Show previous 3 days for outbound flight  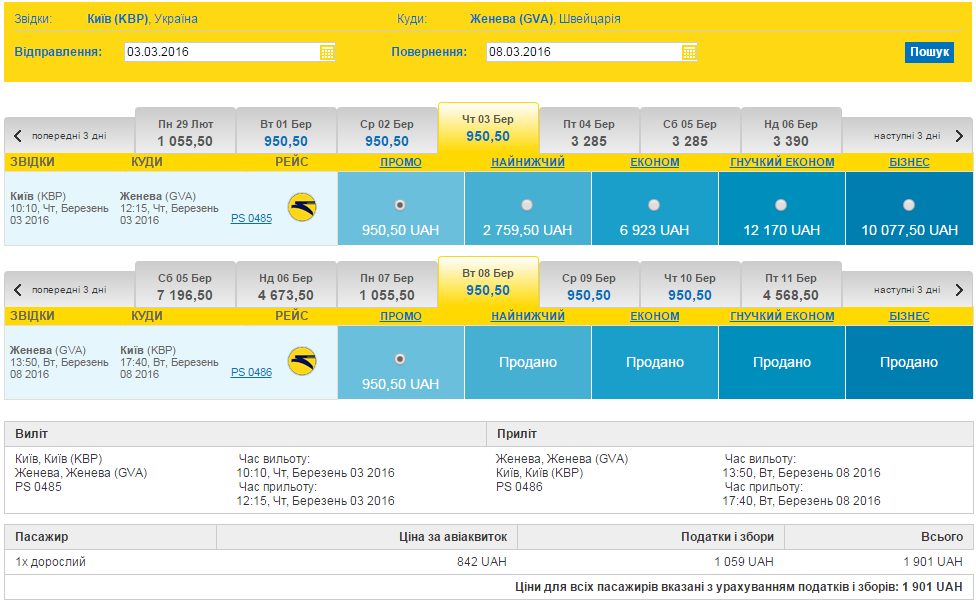coord(61,136)
